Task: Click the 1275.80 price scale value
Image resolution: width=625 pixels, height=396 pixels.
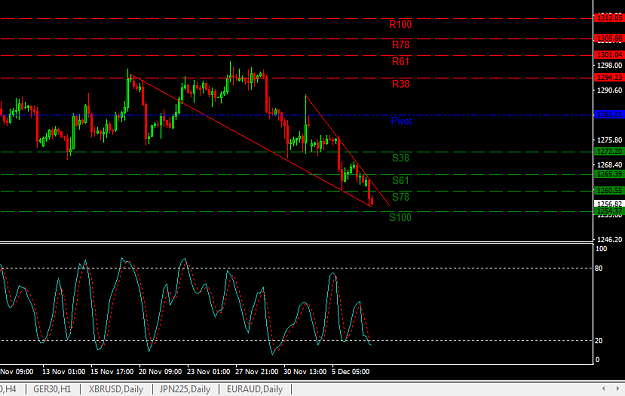Action: coord(609,140)
